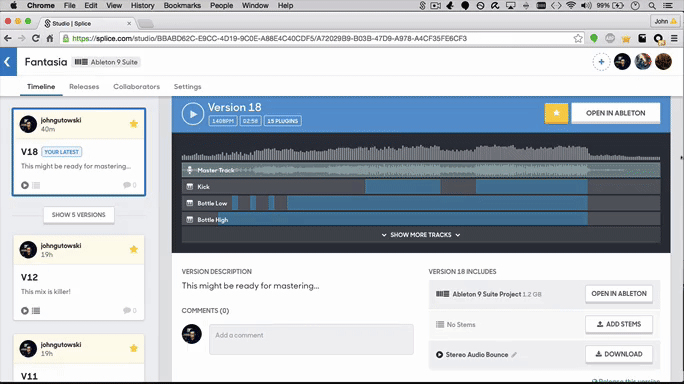Play the V18 card preview
The width and height of the screenshot is (684, 384).
pos(25,185)
